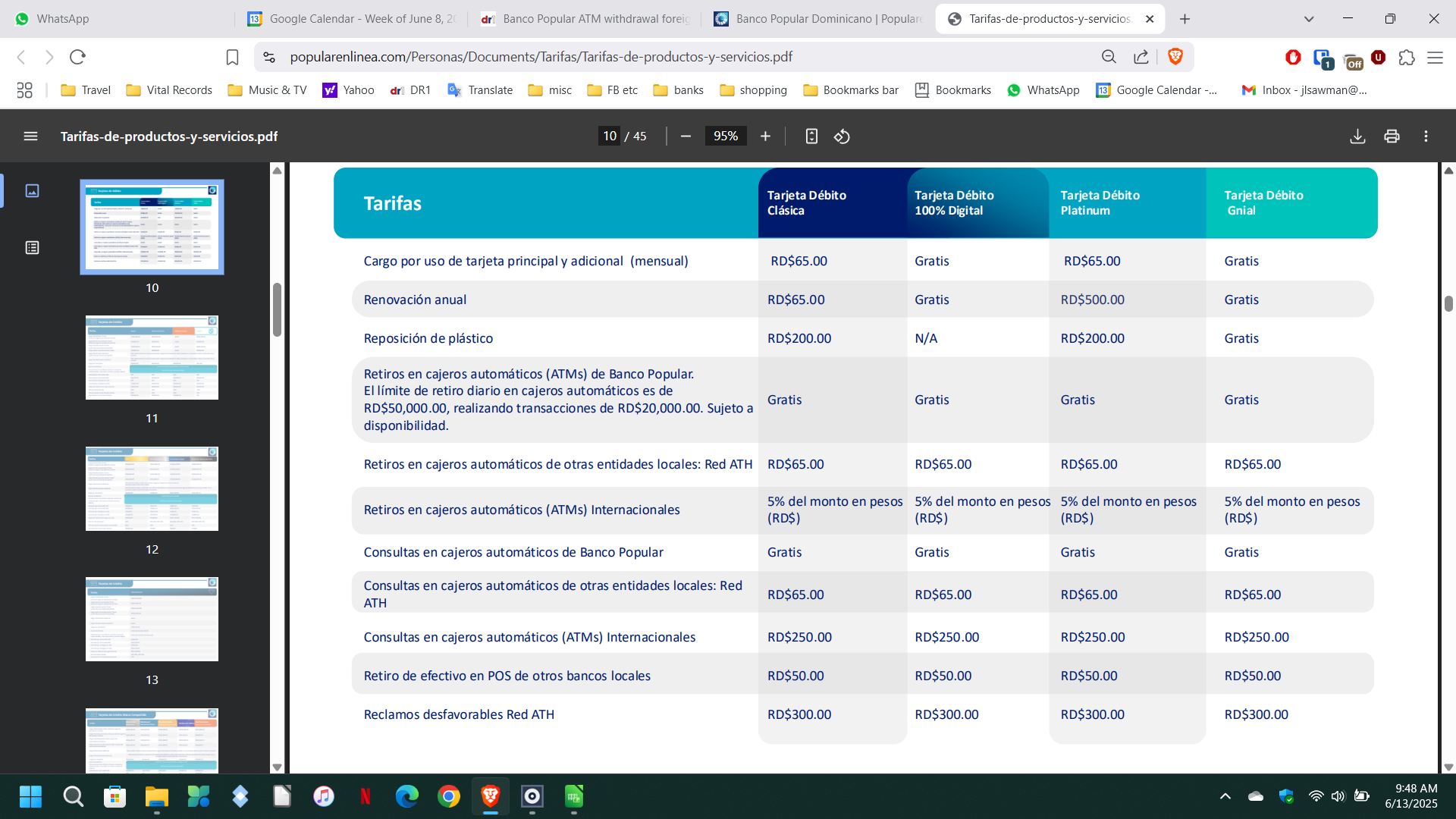
Task: Open the misc bookmarks folder
Action: tap(550, 90)
